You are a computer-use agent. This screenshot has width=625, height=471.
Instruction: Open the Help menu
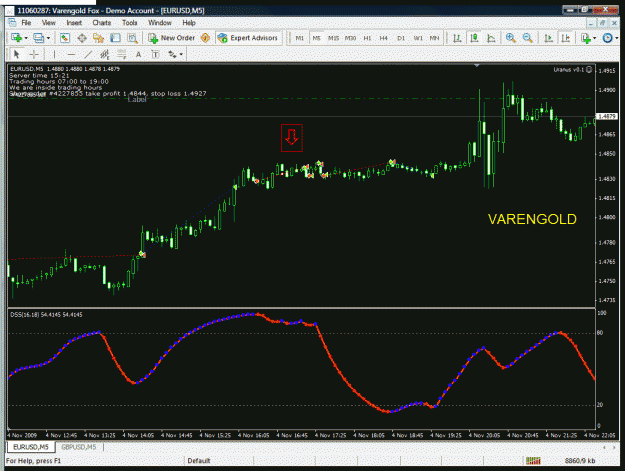(x=189, y=23)
